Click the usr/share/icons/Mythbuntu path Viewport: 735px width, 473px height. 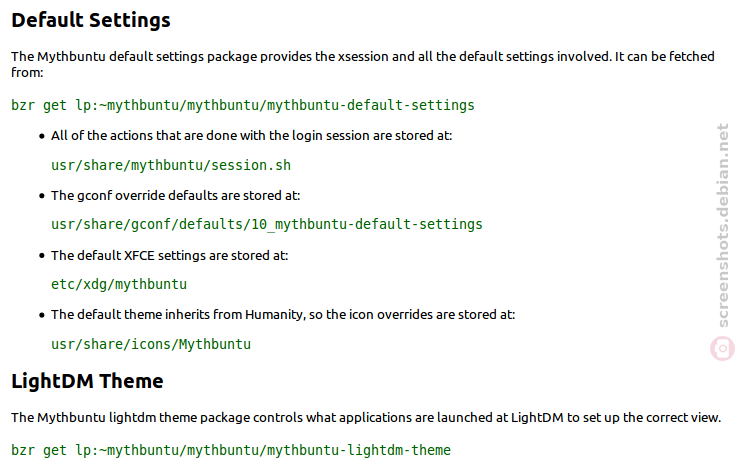pos(151,345)
